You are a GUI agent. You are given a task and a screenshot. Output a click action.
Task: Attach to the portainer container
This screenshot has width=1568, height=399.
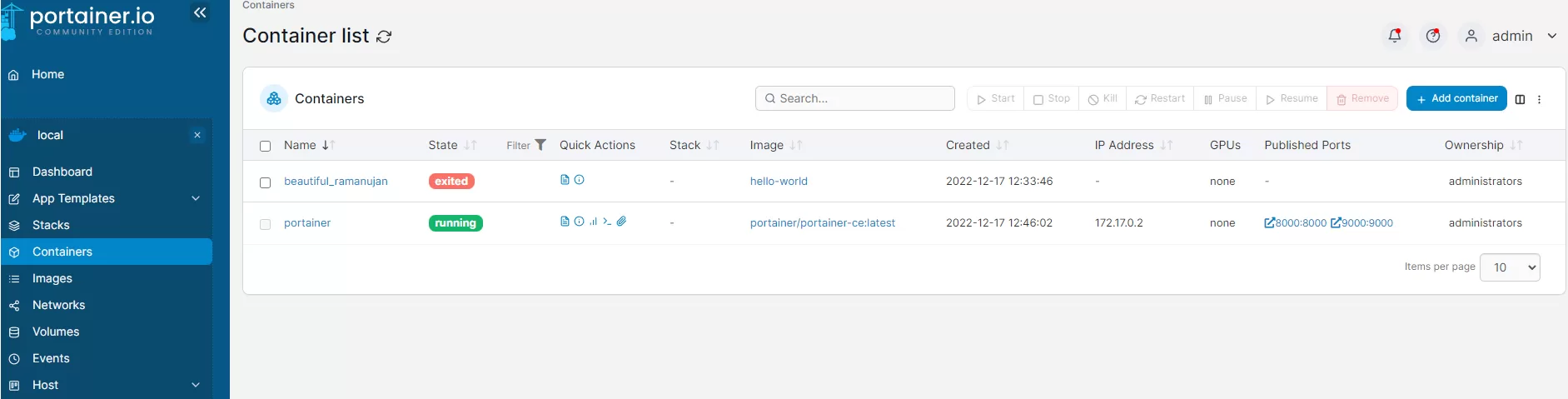tap(621, 222)
